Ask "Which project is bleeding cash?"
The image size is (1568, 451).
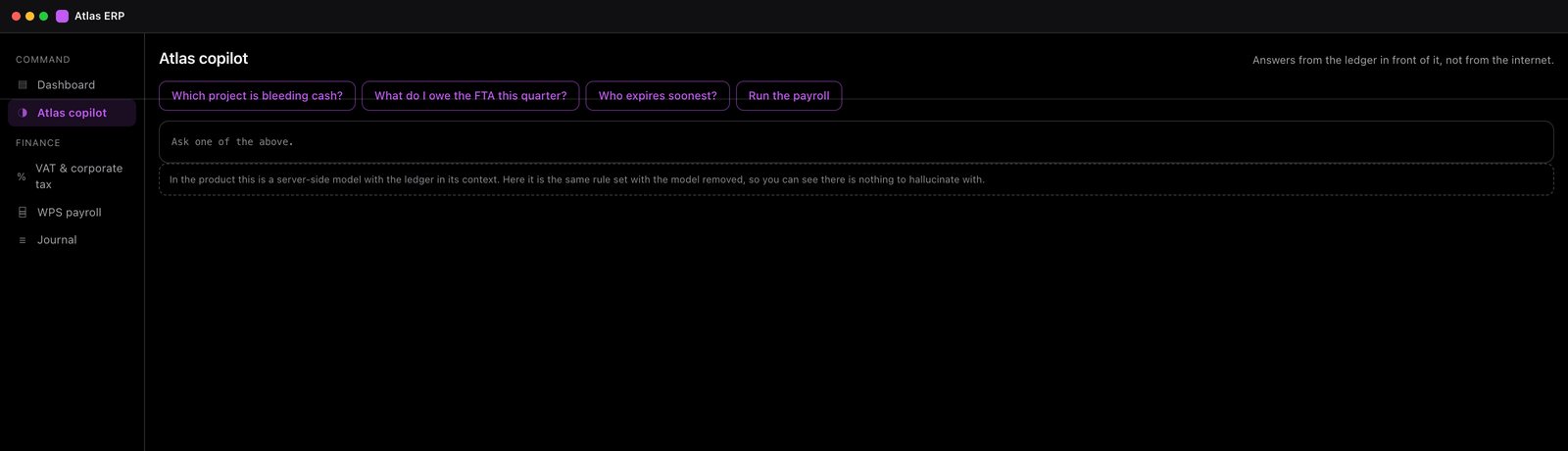257,96
